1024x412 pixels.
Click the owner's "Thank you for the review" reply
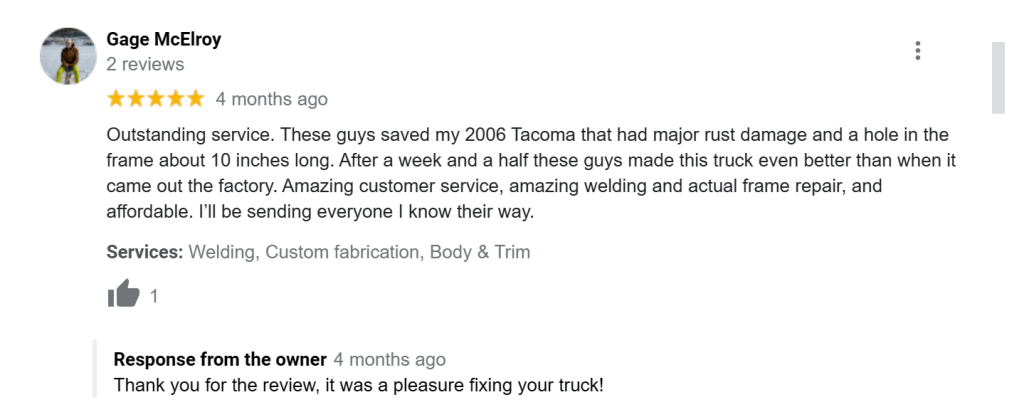(x=359, y=384)
